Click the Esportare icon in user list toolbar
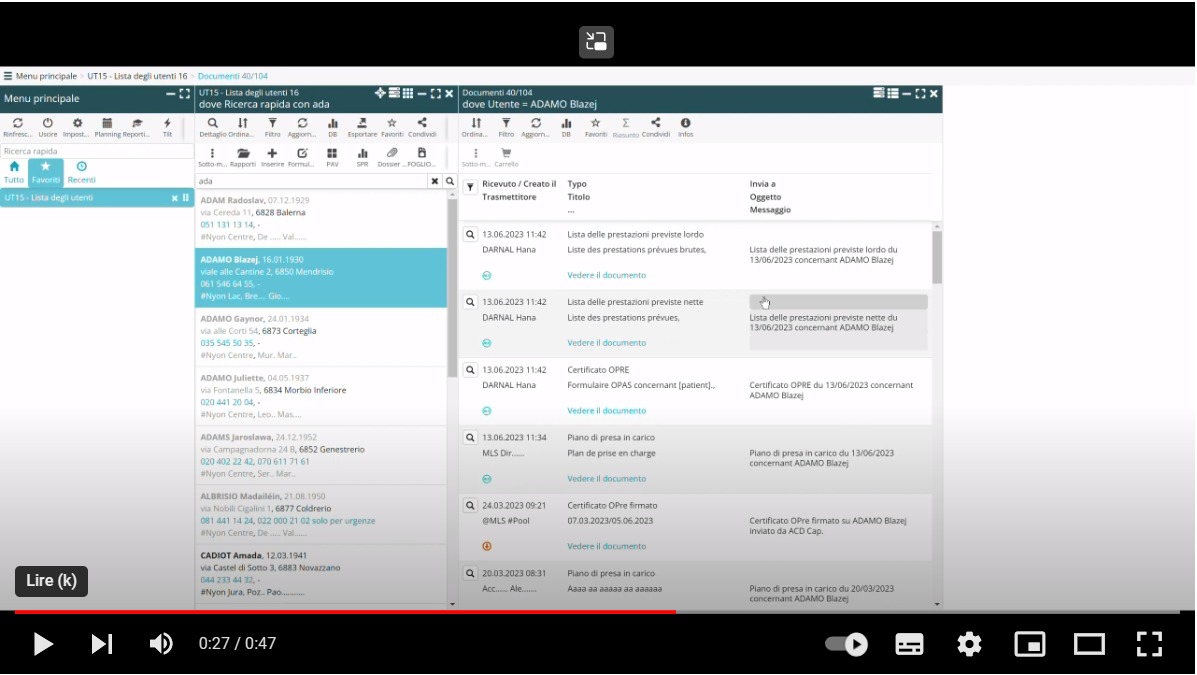 tap(362, 123)
